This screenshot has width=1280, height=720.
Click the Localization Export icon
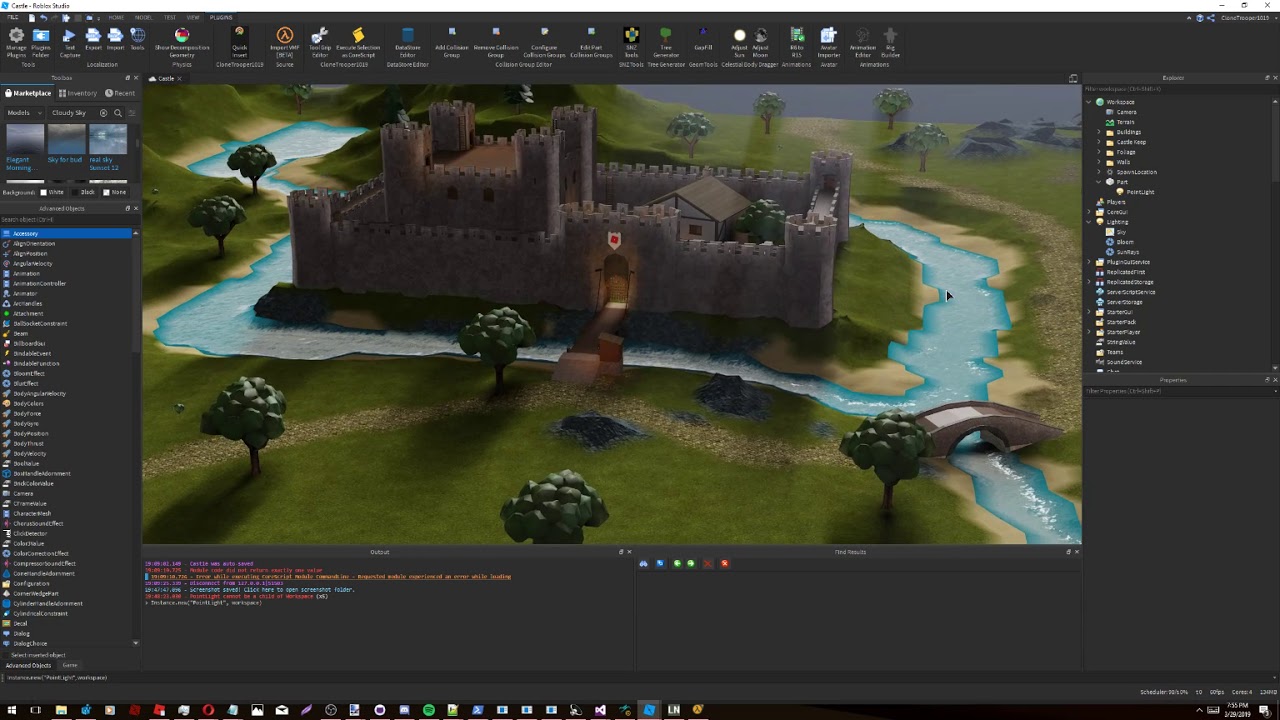[93, 40]
